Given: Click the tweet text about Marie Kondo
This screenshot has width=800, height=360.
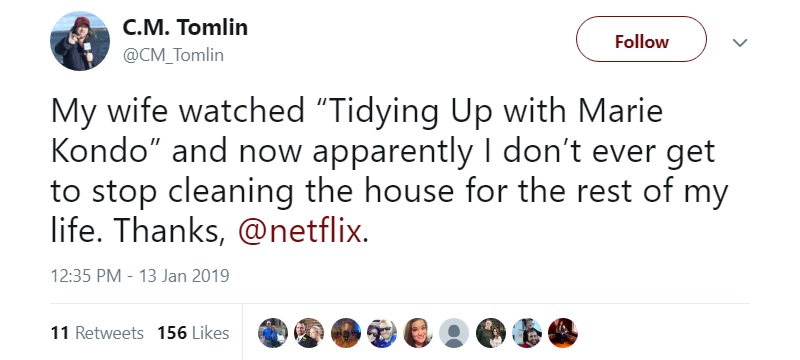Looking at the screenshot, I should (389, 171).
